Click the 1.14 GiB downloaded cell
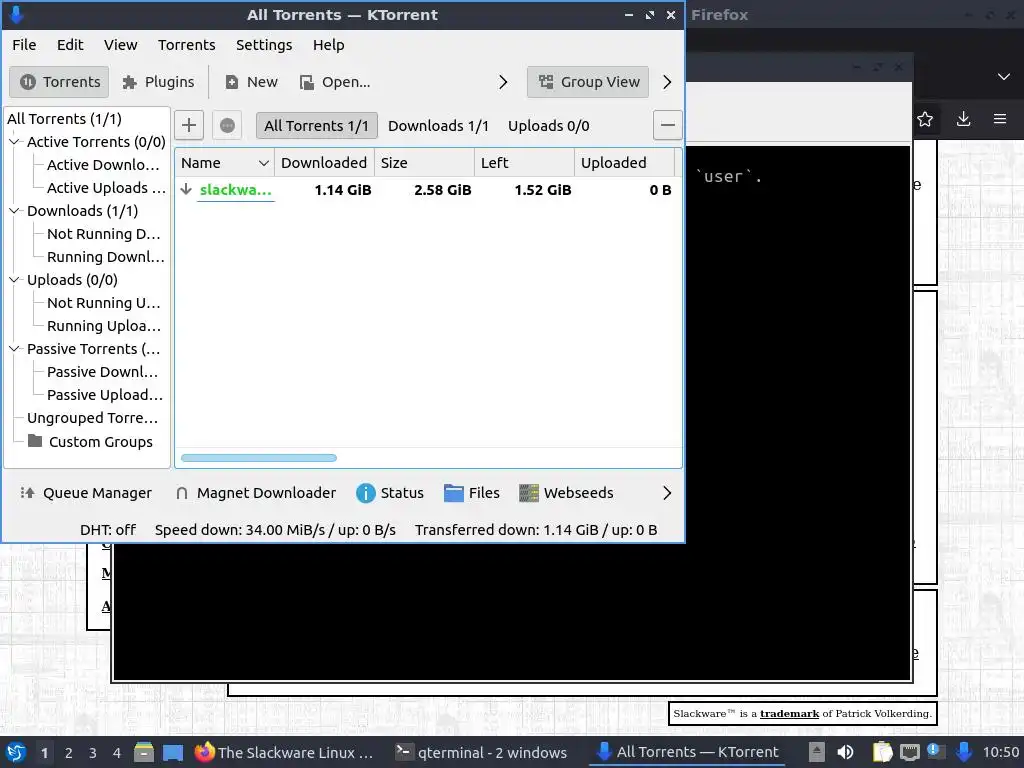This screenshot has height=768, width=1024. (342, 190)
